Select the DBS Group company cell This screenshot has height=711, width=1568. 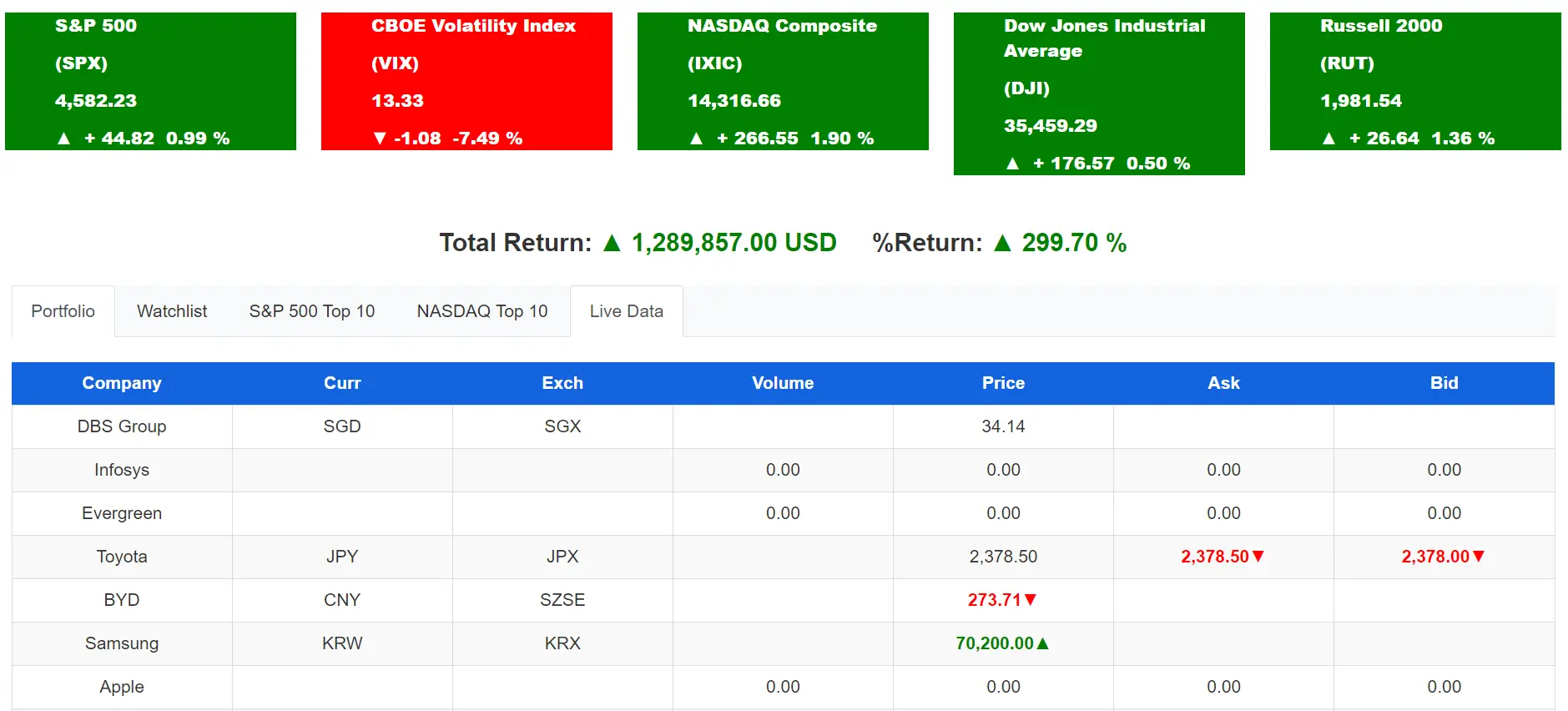click(x=122, y=426)
